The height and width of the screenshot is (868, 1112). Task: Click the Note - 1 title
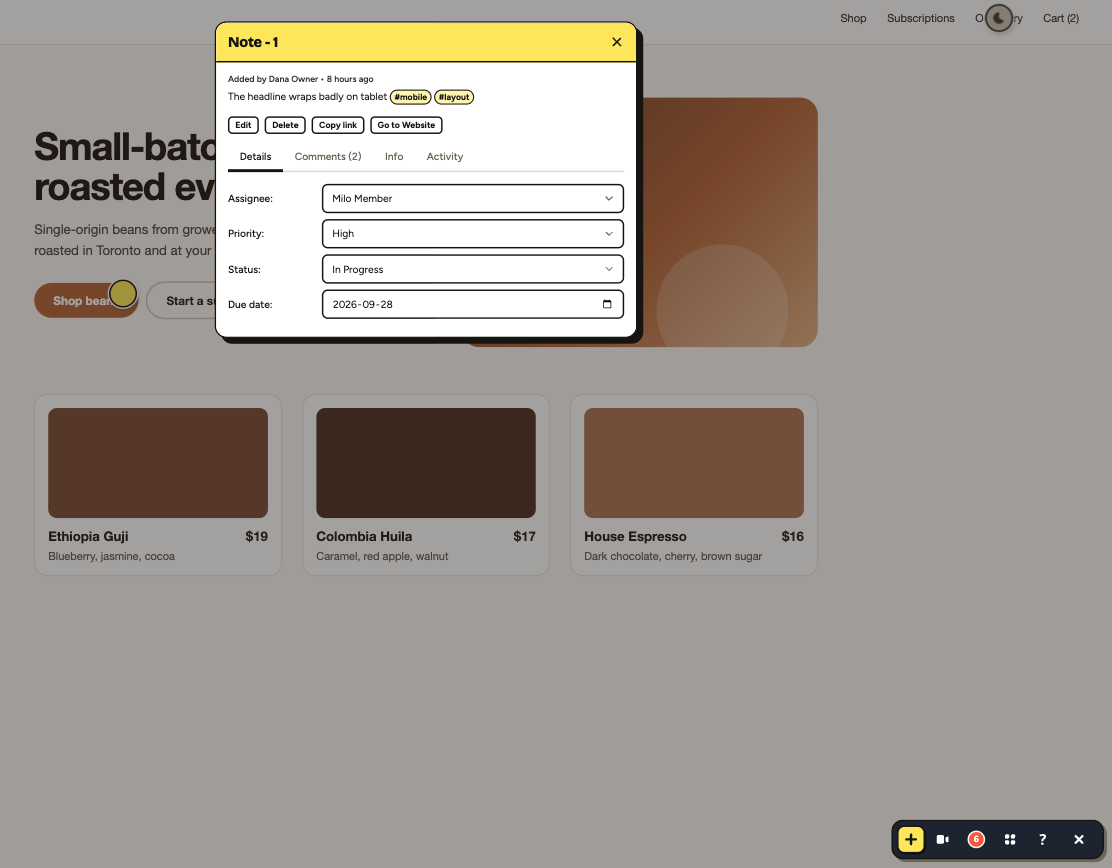253,43
